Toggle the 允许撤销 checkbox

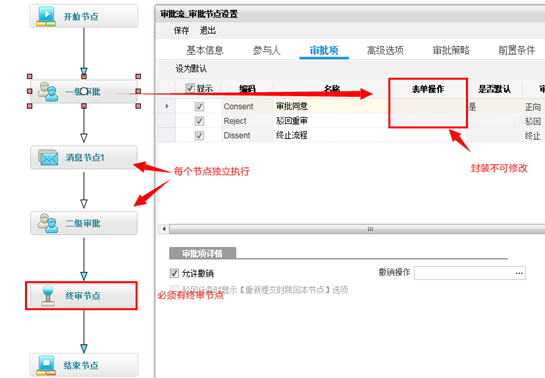coord(174,273)
